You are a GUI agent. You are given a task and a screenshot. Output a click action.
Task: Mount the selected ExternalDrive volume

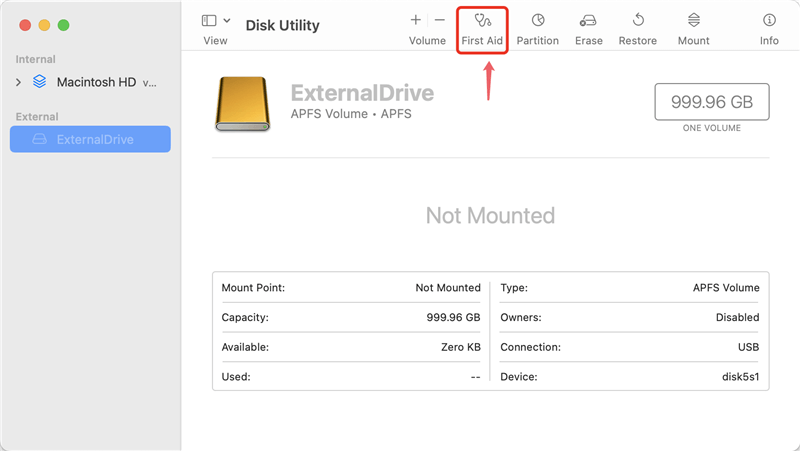[x=693, y=20]
